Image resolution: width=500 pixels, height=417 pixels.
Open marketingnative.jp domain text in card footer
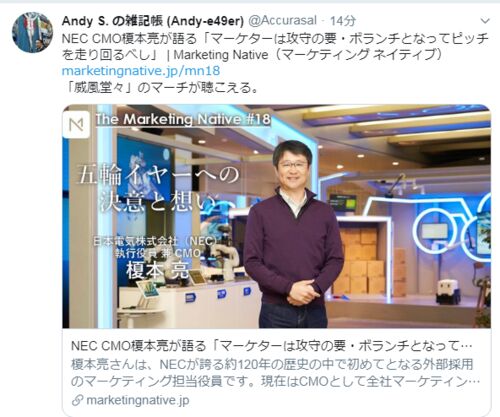pos(138,400)
